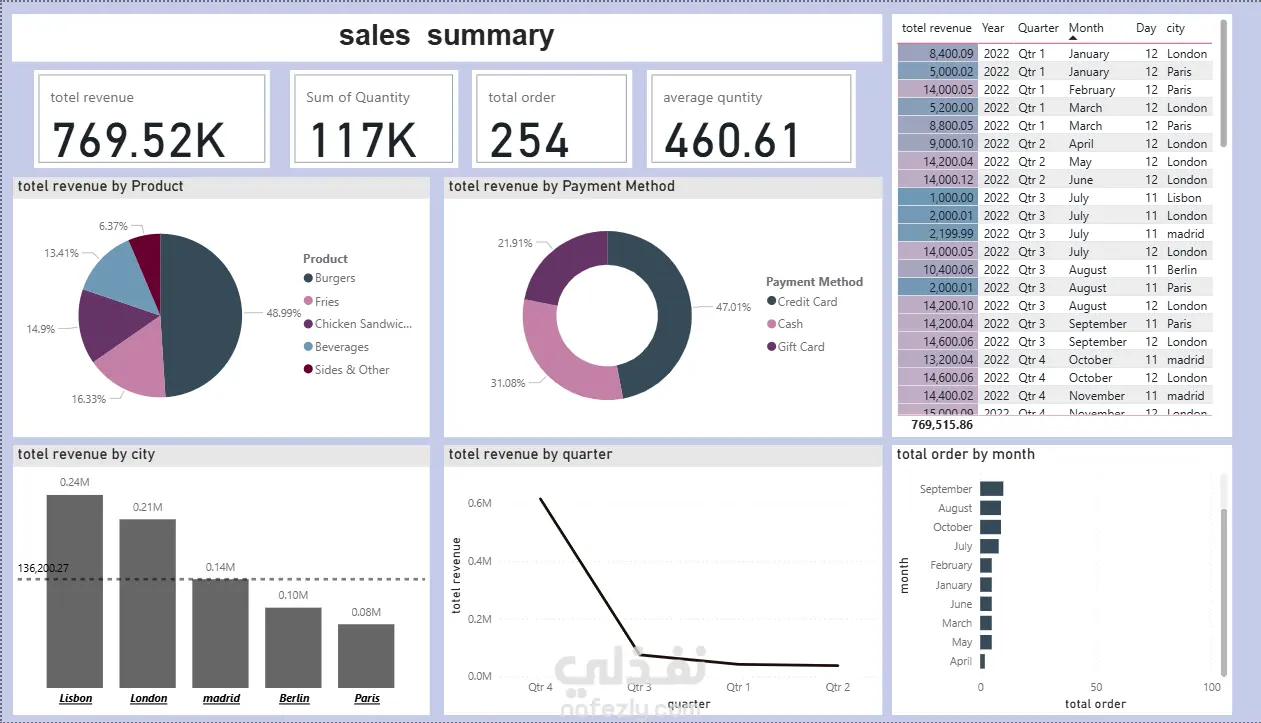The height and width of the screenshot is (723, 1261).
Task: Click Gift Card legend dot
Action: (x=771, y=347)
